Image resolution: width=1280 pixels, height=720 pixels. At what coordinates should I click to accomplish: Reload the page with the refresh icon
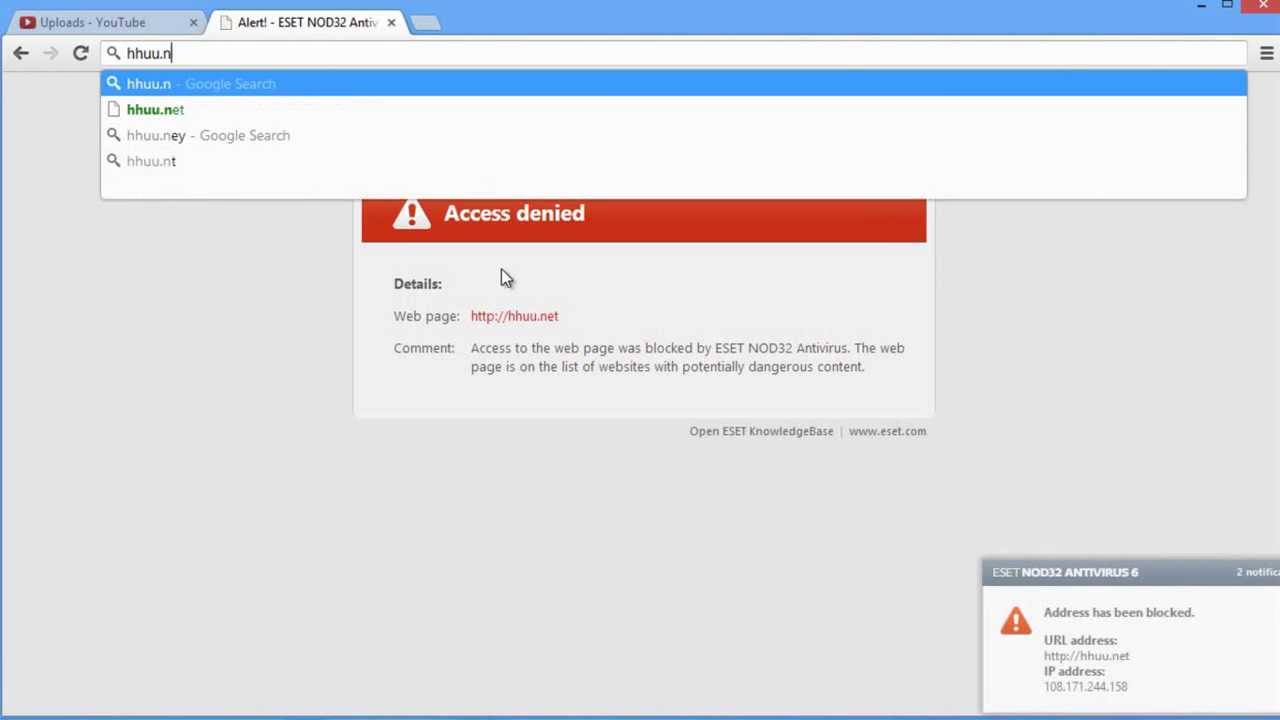81,53
